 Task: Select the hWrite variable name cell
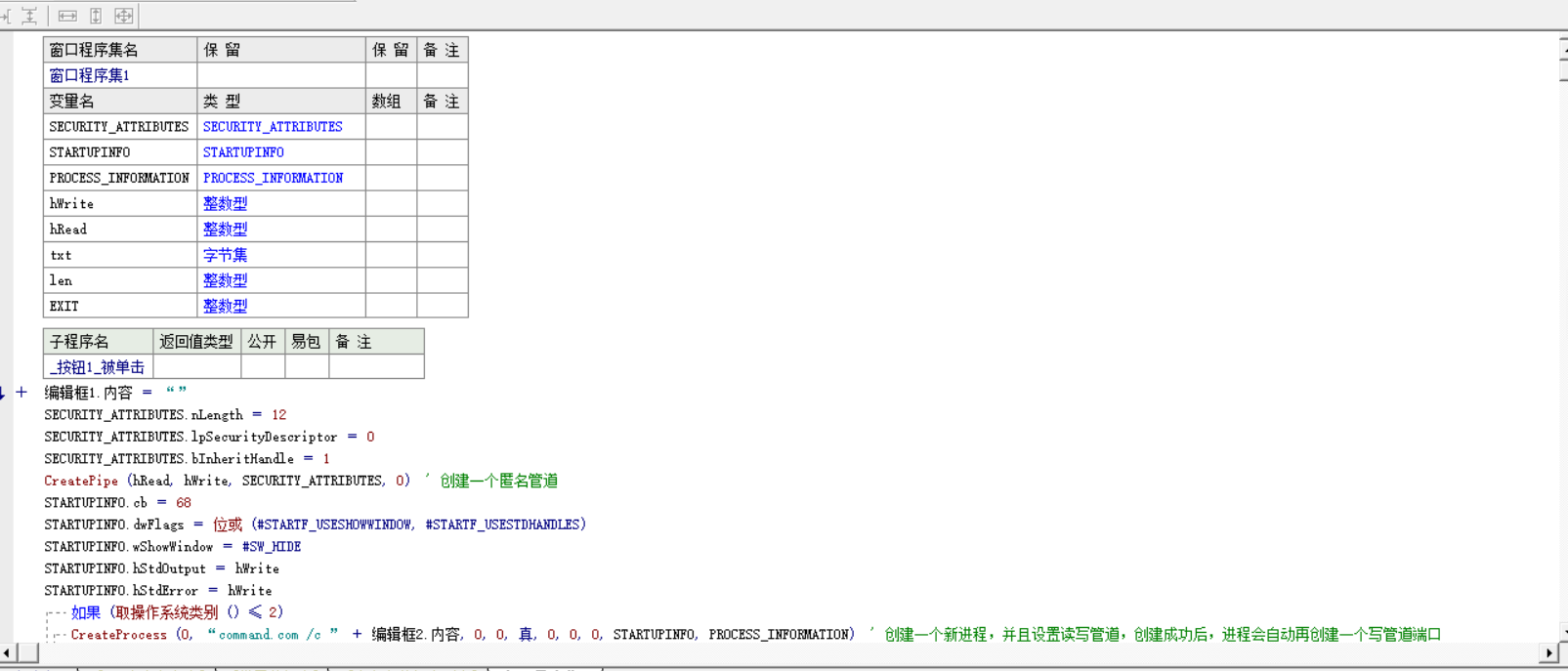(120, 203)
